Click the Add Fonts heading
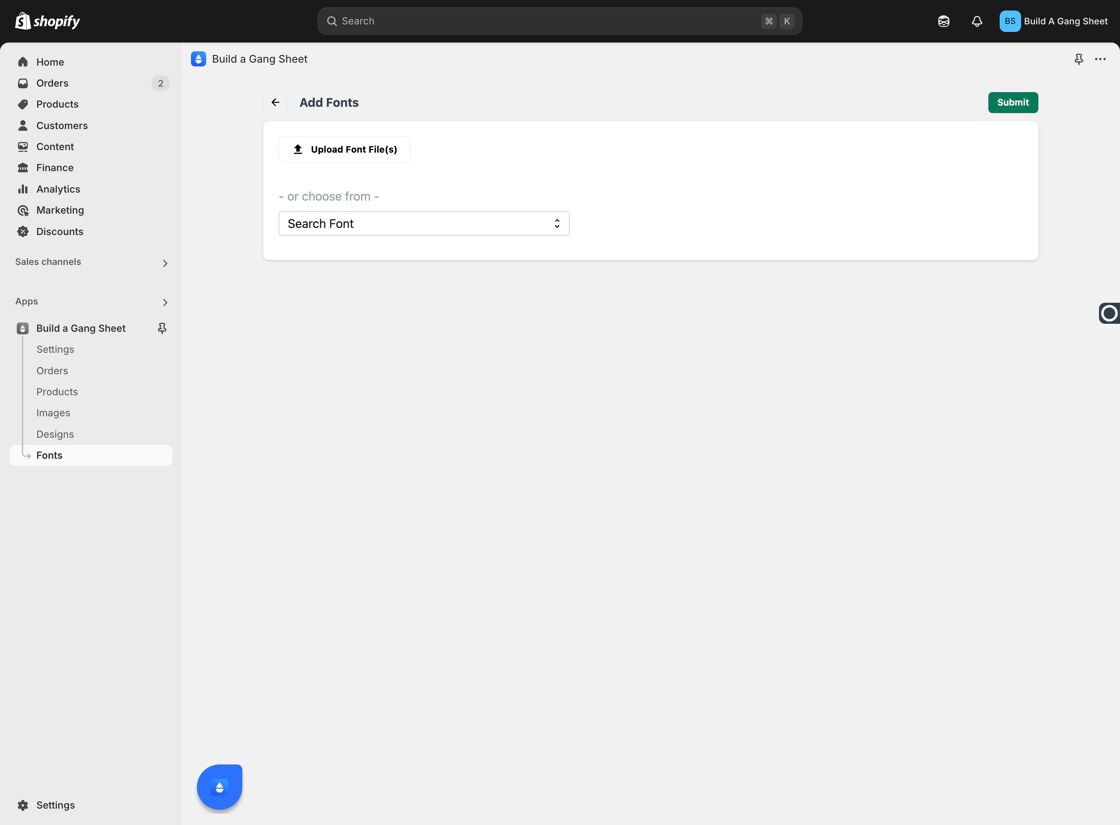The image size is (1120, 825). [329, 103]
